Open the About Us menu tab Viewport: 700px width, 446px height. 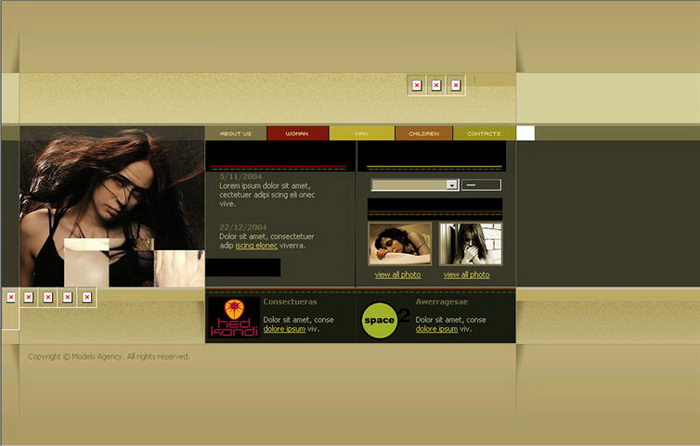[x=236, y=133]
